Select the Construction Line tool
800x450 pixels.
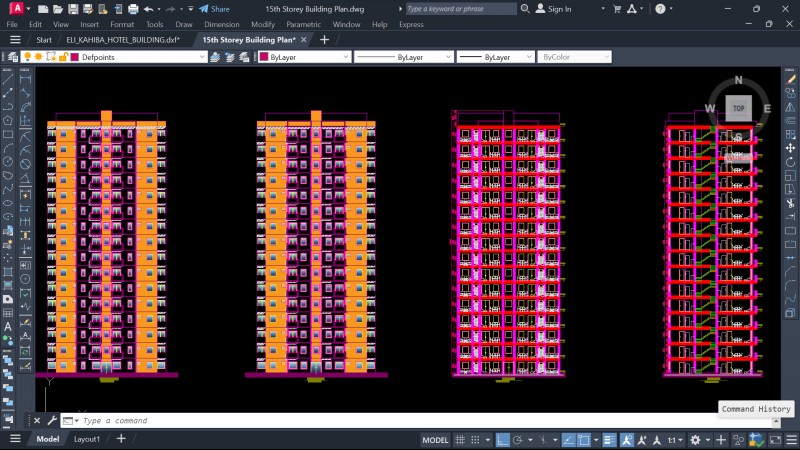click(x=8, y=93)
